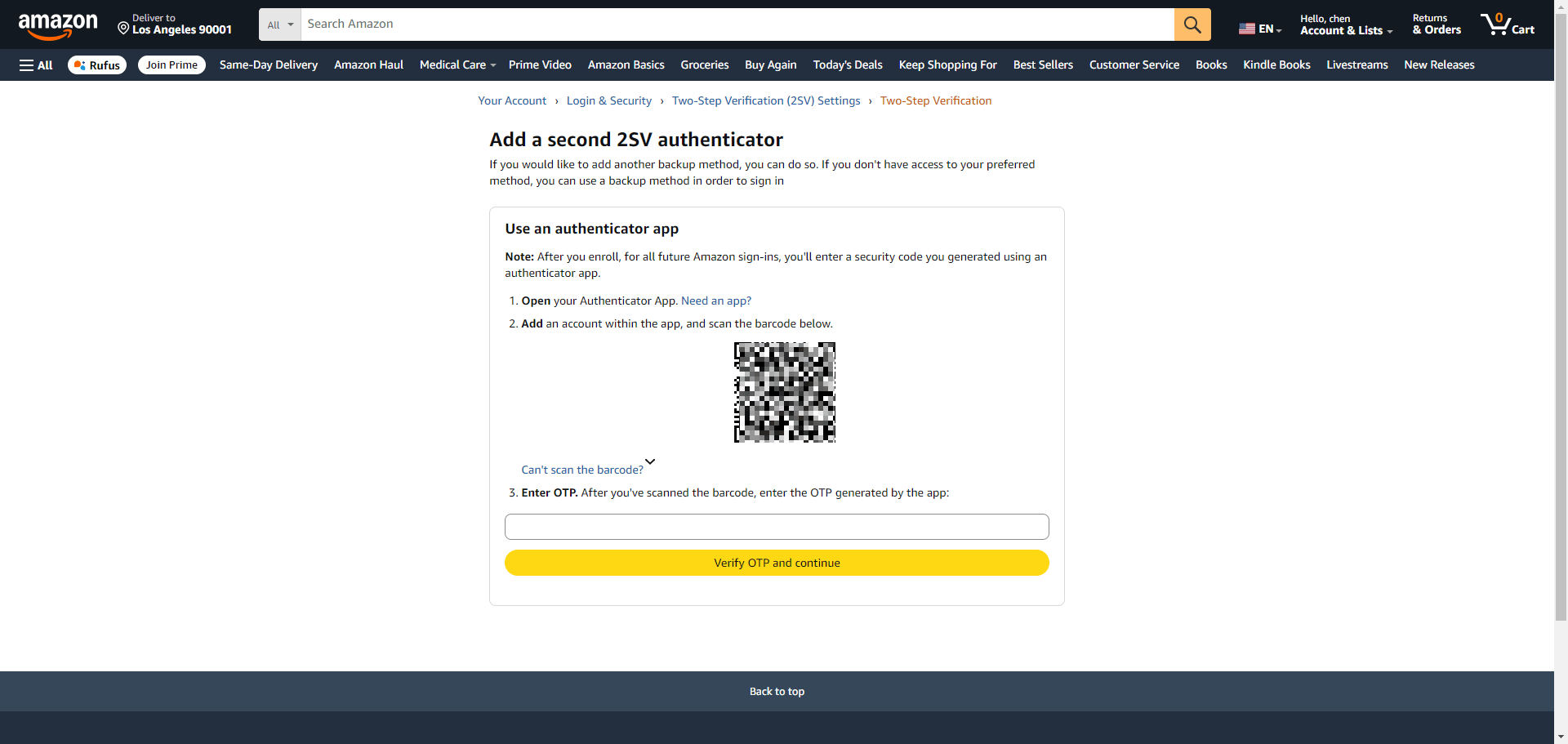The width and height of the screenshot is (1568, 744).
Task: Click Back to top bar
Action: click(x=777, y=692)
